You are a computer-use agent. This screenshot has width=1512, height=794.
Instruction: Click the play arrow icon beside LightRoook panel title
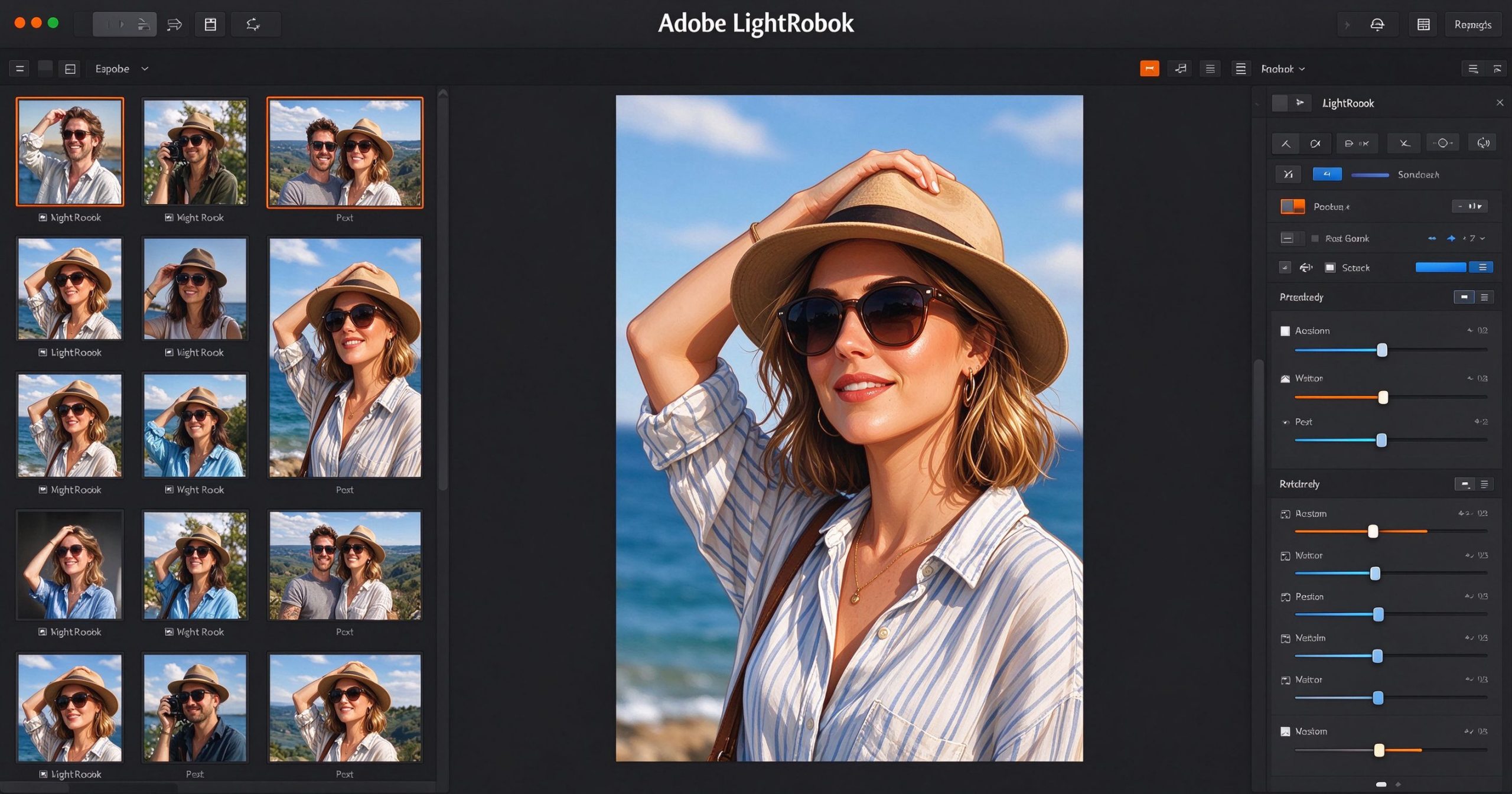(1300, 103)
